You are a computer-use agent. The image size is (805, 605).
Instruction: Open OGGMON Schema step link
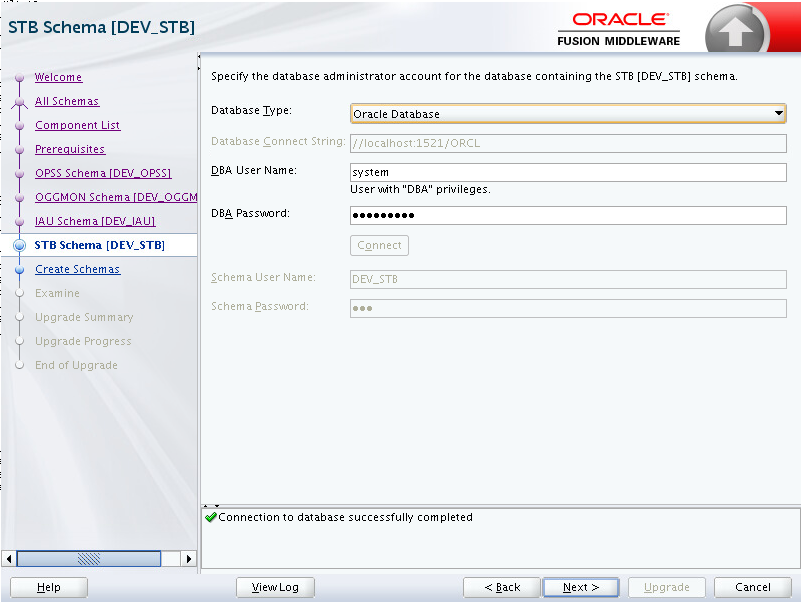pos(116,197)
